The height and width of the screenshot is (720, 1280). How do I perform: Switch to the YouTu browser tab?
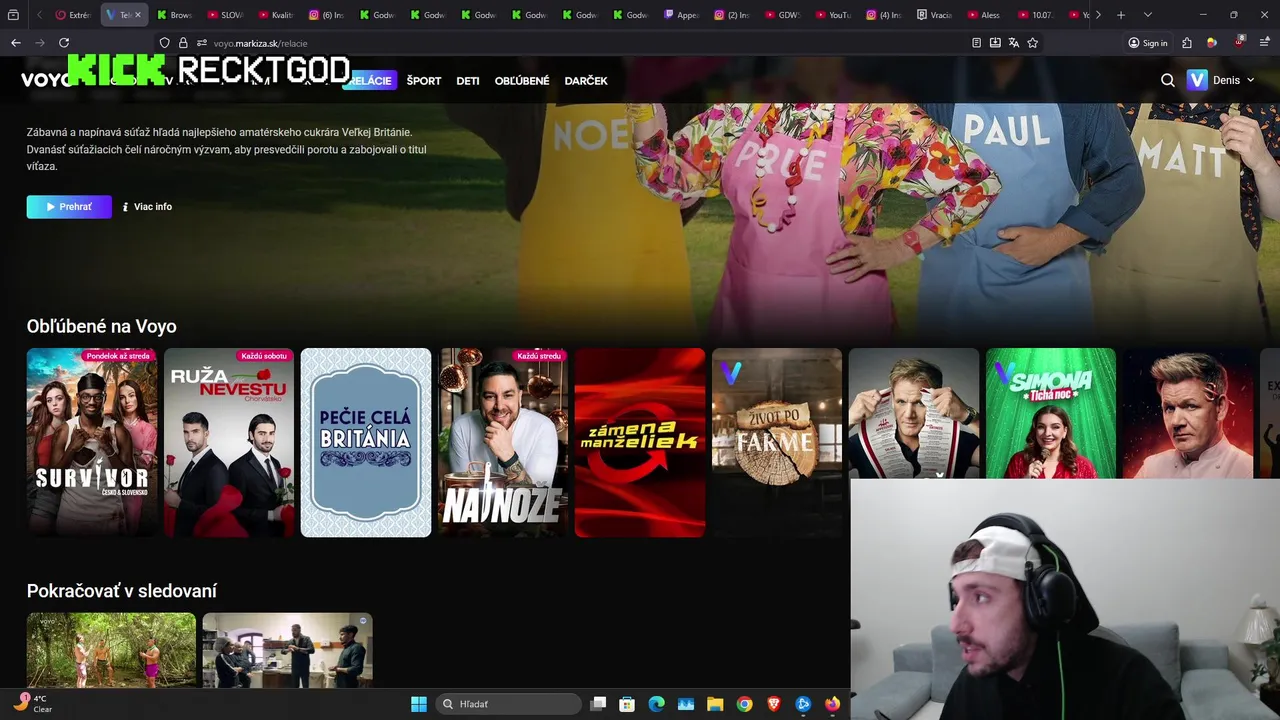click(x=834, y=15)
